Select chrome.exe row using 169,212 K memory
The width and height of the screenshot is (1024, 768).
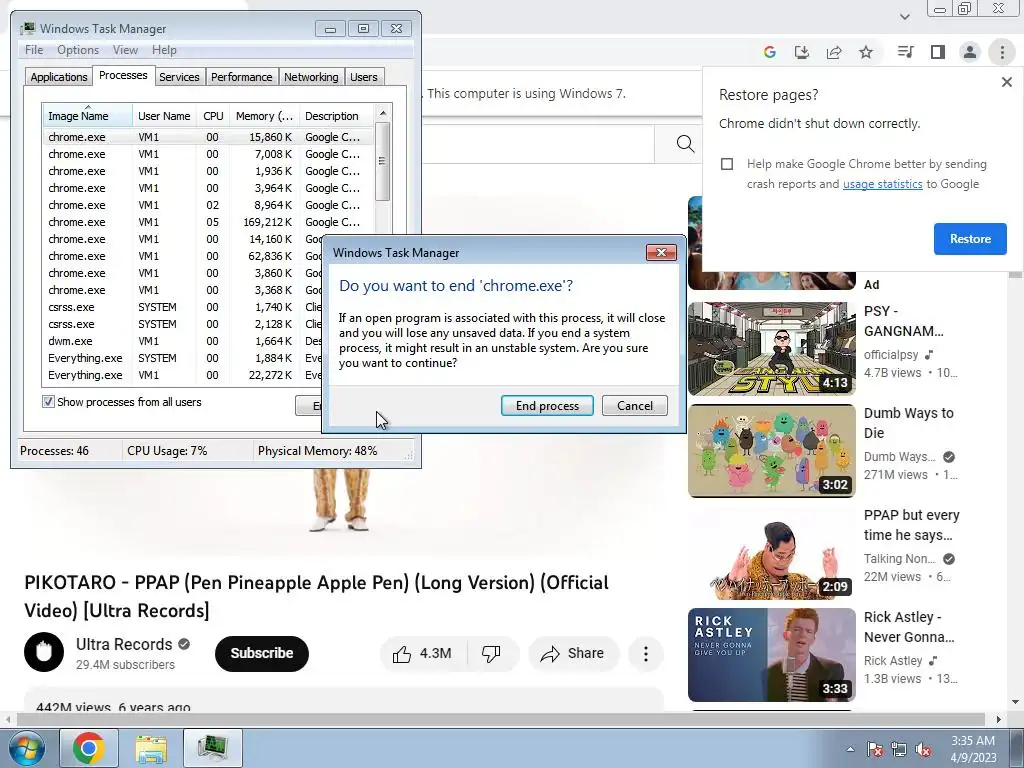pyautogui.click(x=208, y=222)
